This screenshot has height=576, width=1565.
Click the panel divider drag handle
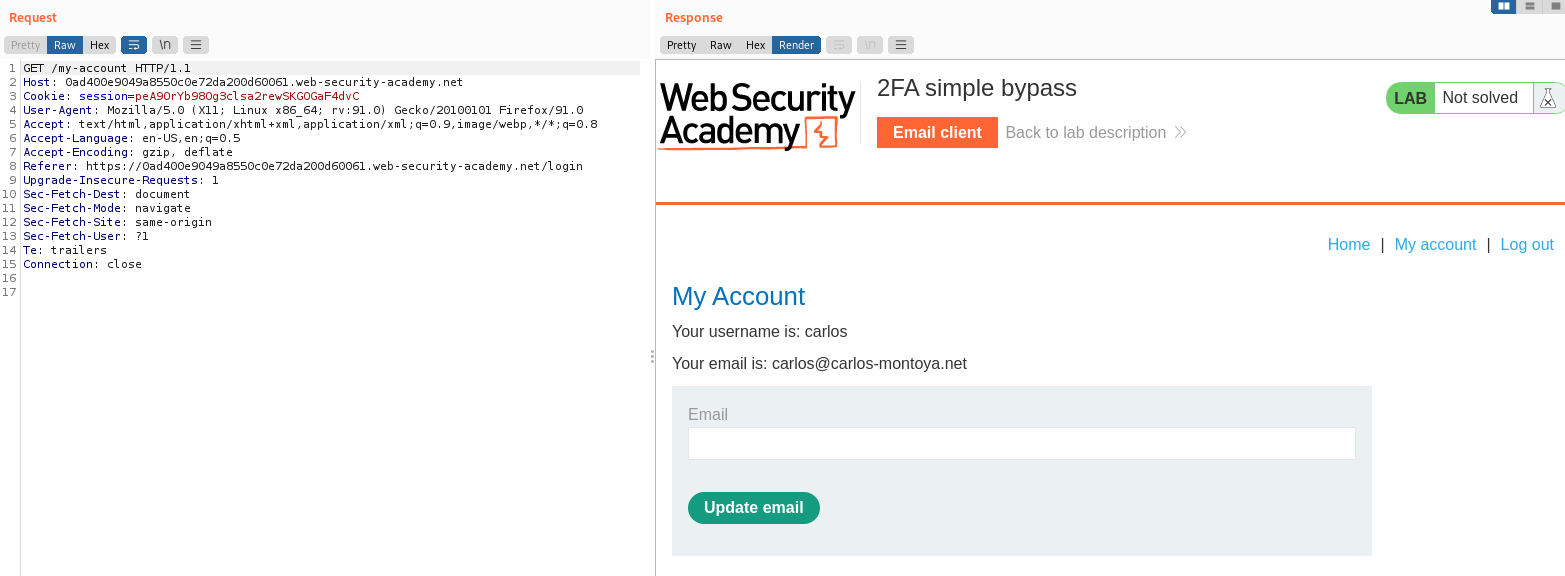point(652,356)
